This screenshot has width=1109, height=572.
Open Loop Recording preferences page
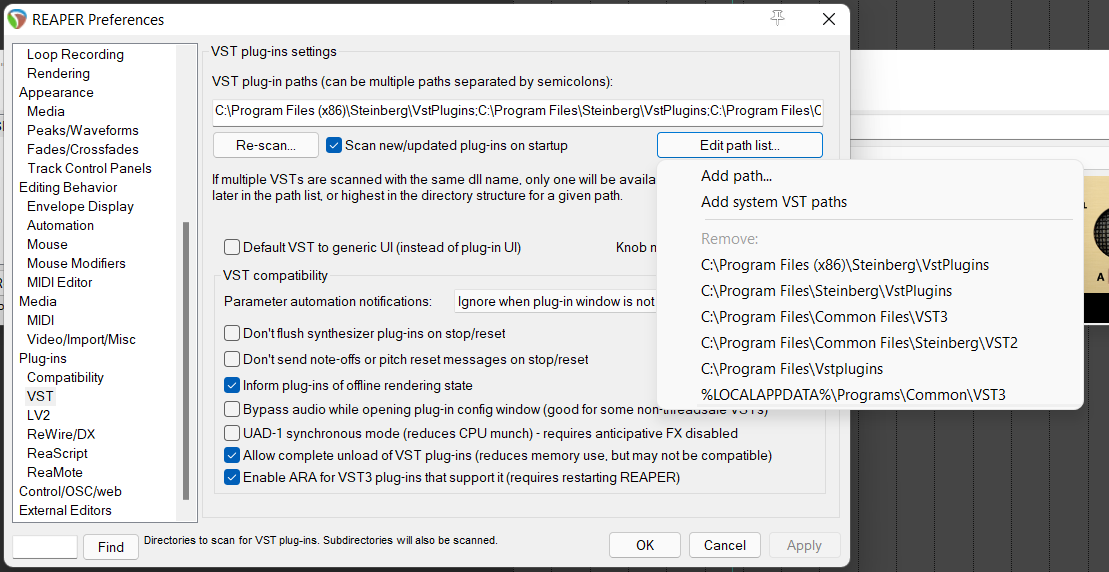click(75, 54)
